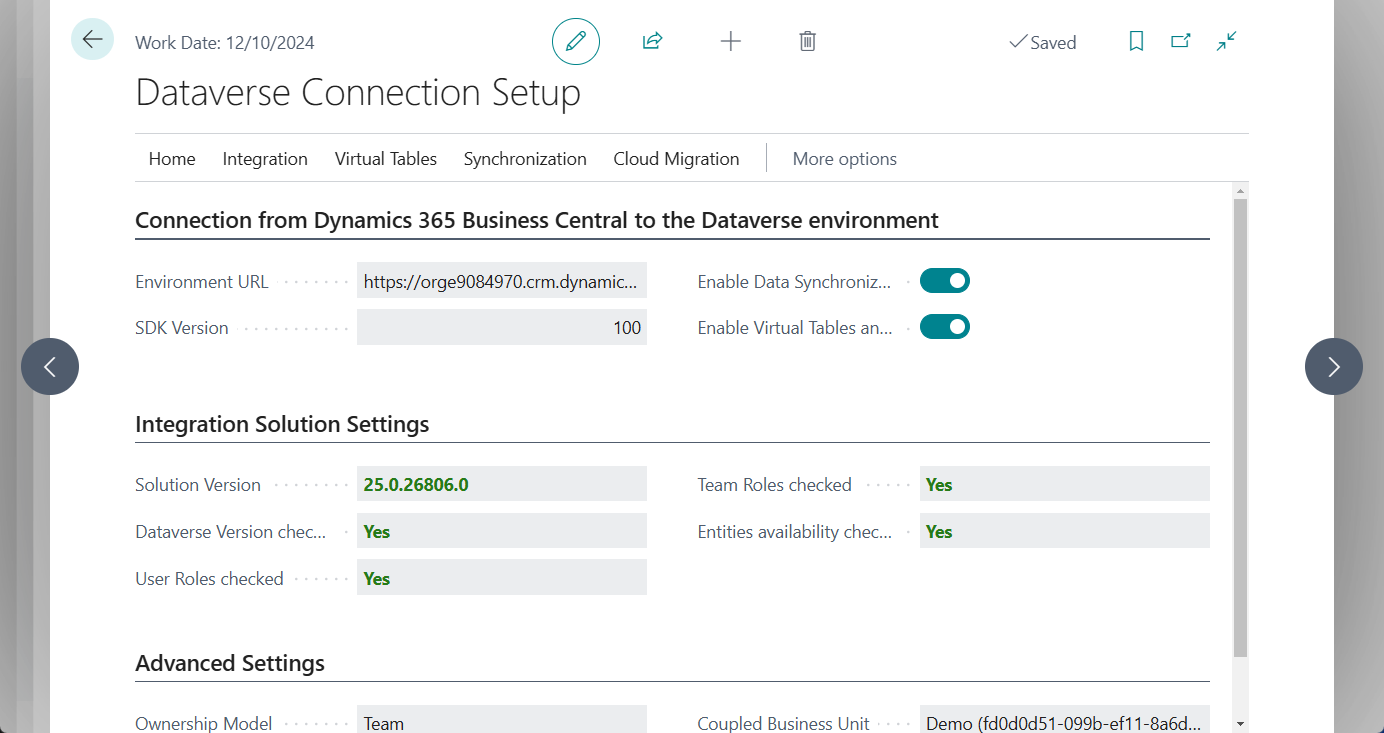
Task: Select the Home action menu
Action: pyautogui.click(x=171, y=158)
